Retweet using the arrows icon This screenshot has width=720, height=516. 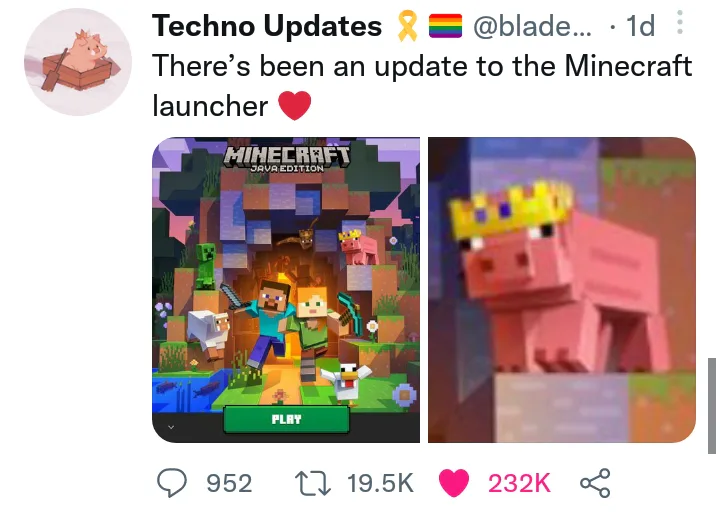pyautogui.click(x=312, y=483)
